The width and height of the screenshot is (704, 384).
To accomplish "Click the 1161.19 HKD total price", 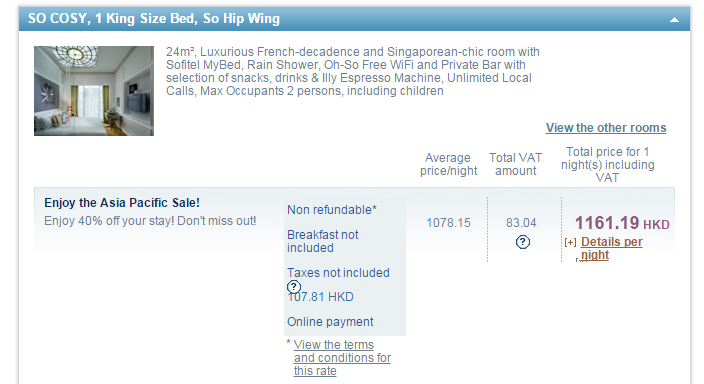I will pyautogui.click(x=622, y=223).
